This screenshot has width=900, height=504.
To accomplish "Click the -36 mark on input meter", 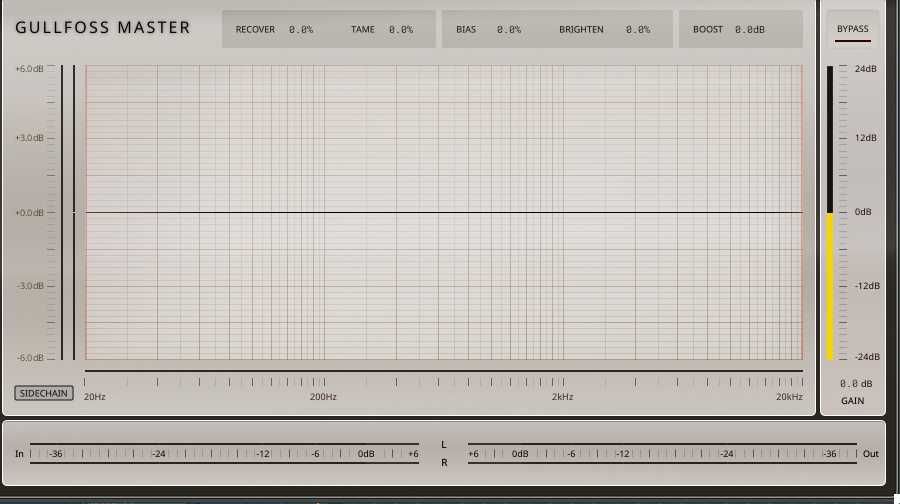I will point(56,453).
